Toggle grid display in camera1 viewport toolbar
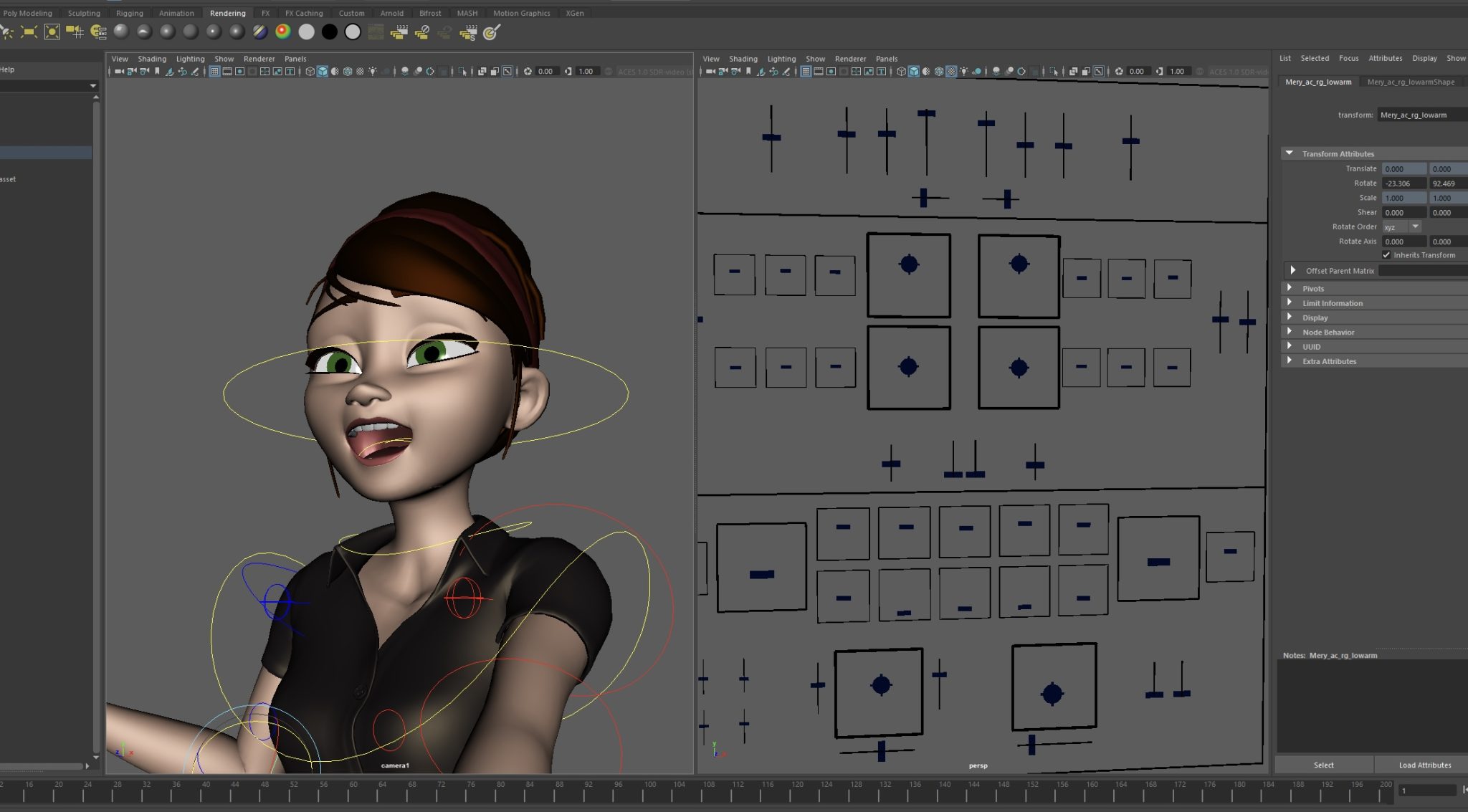The image size is (1468, 812). (214, 72)
